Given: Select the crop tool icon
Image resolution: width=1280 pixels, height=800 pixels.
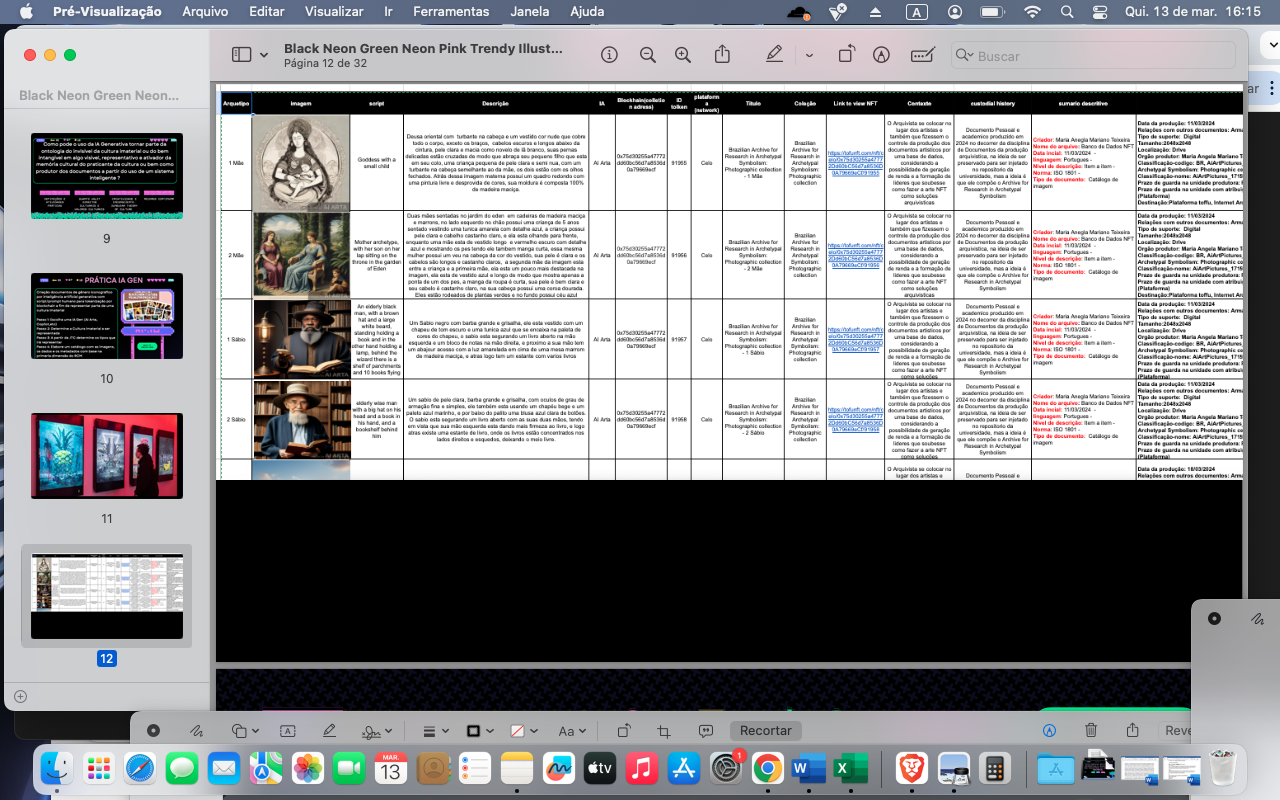Looking at the screenshot, I should [664, 731].
